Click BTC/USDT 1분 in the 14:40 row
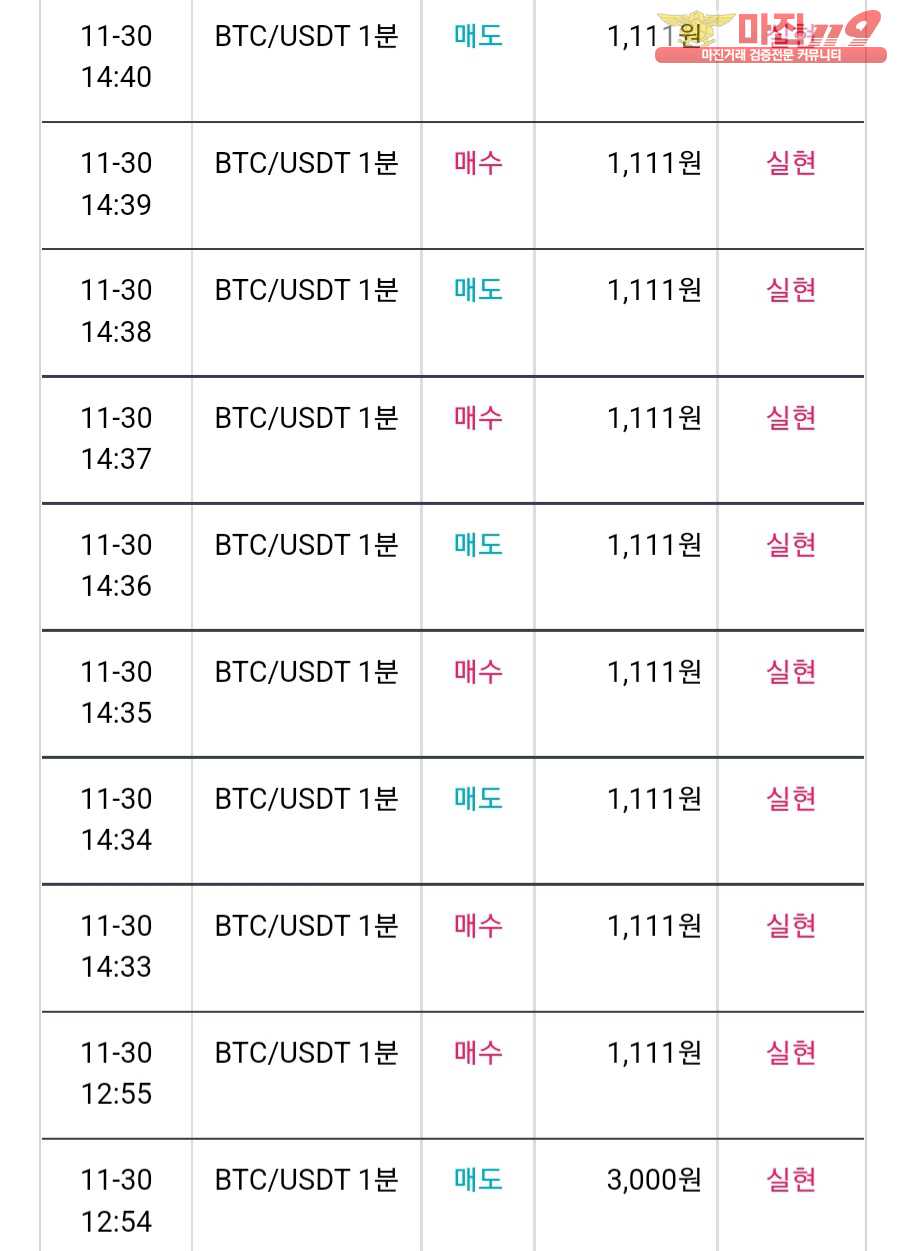Screen dimensions: 898x1251 coord(306,36)
